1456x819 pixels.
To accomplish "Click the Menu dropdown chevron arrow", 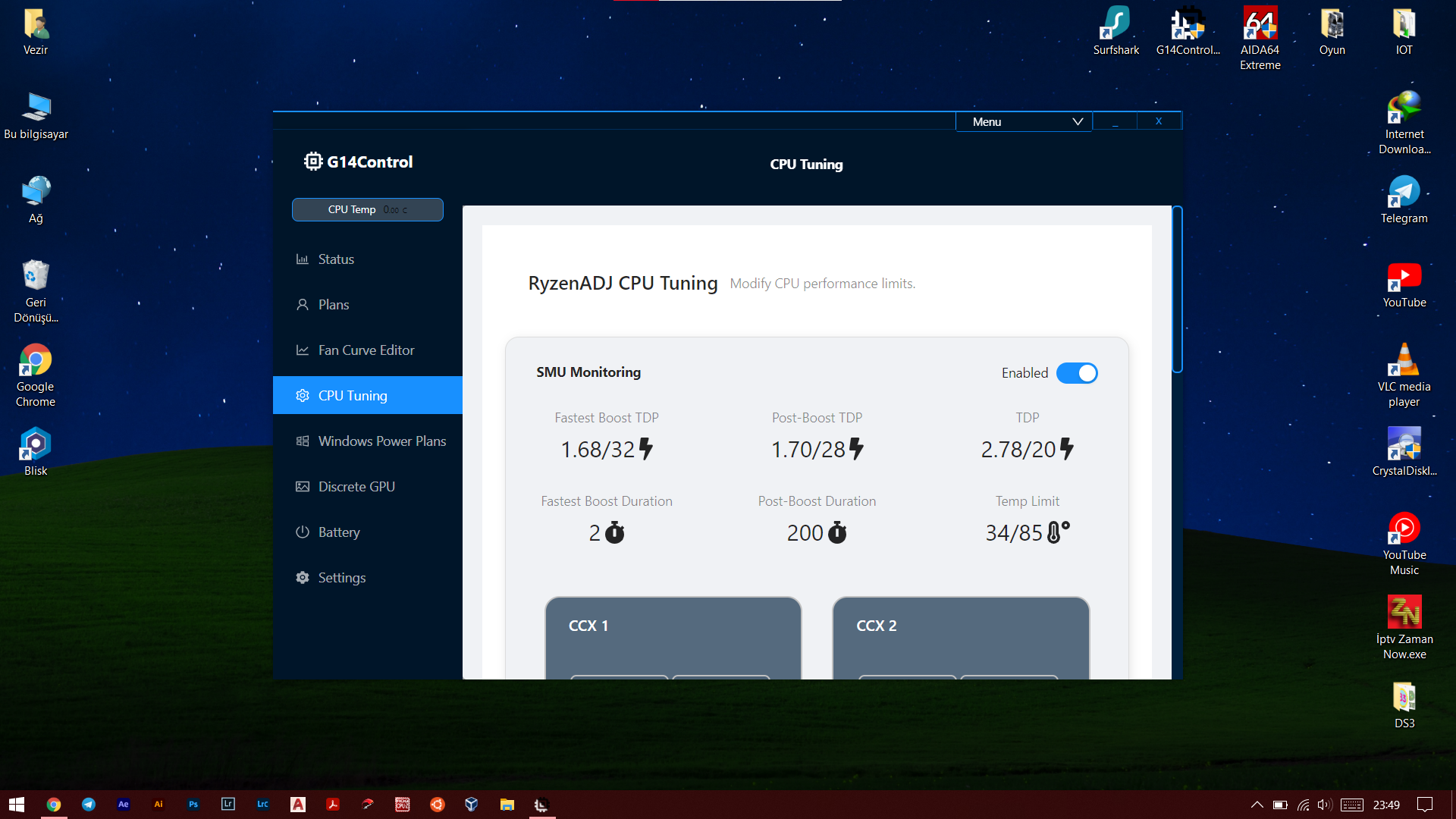I will [x=1078, y=122].
